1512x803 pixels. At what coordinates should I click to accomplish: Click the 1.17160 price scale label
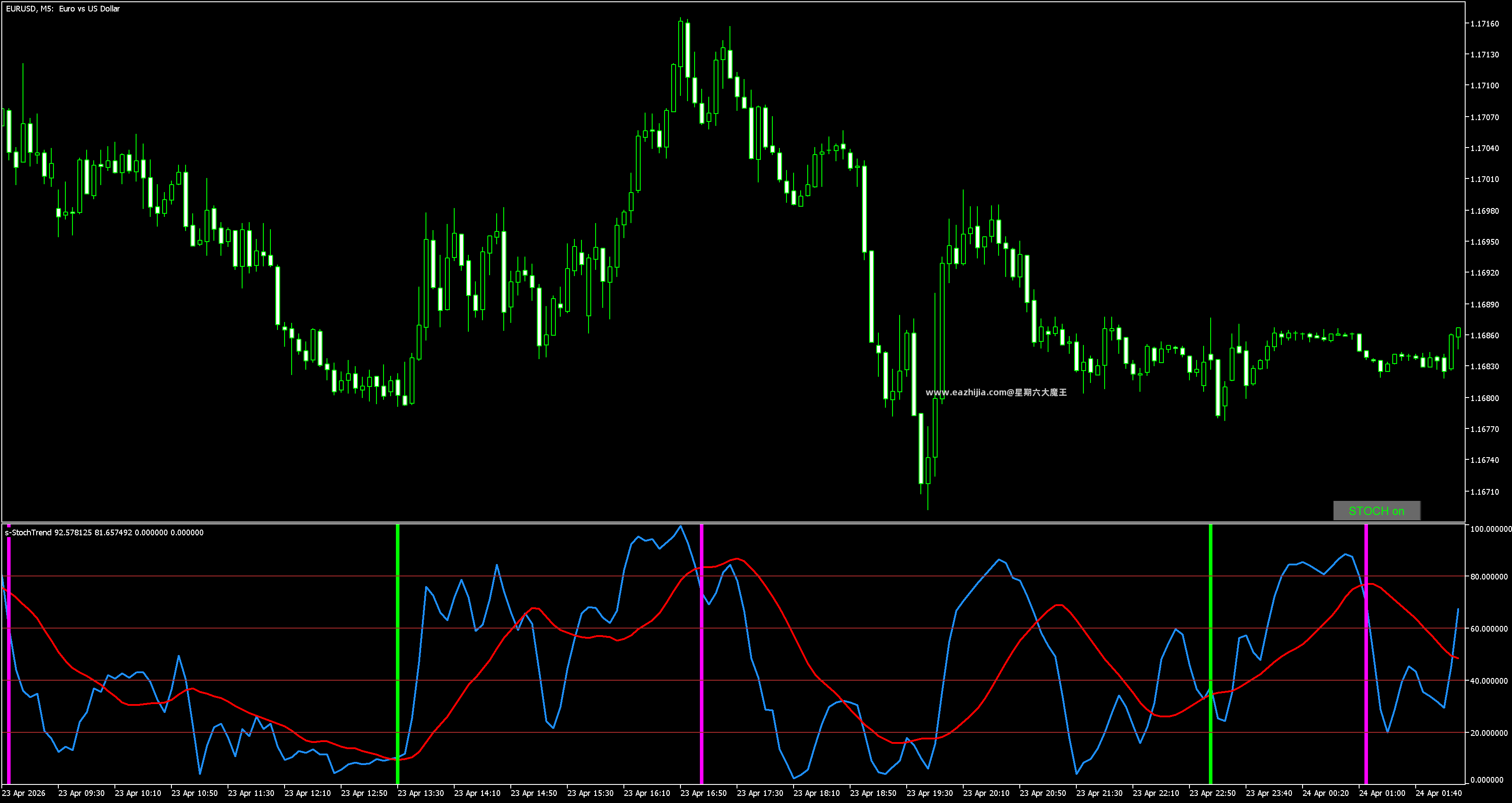click(x=1485, y=23)
